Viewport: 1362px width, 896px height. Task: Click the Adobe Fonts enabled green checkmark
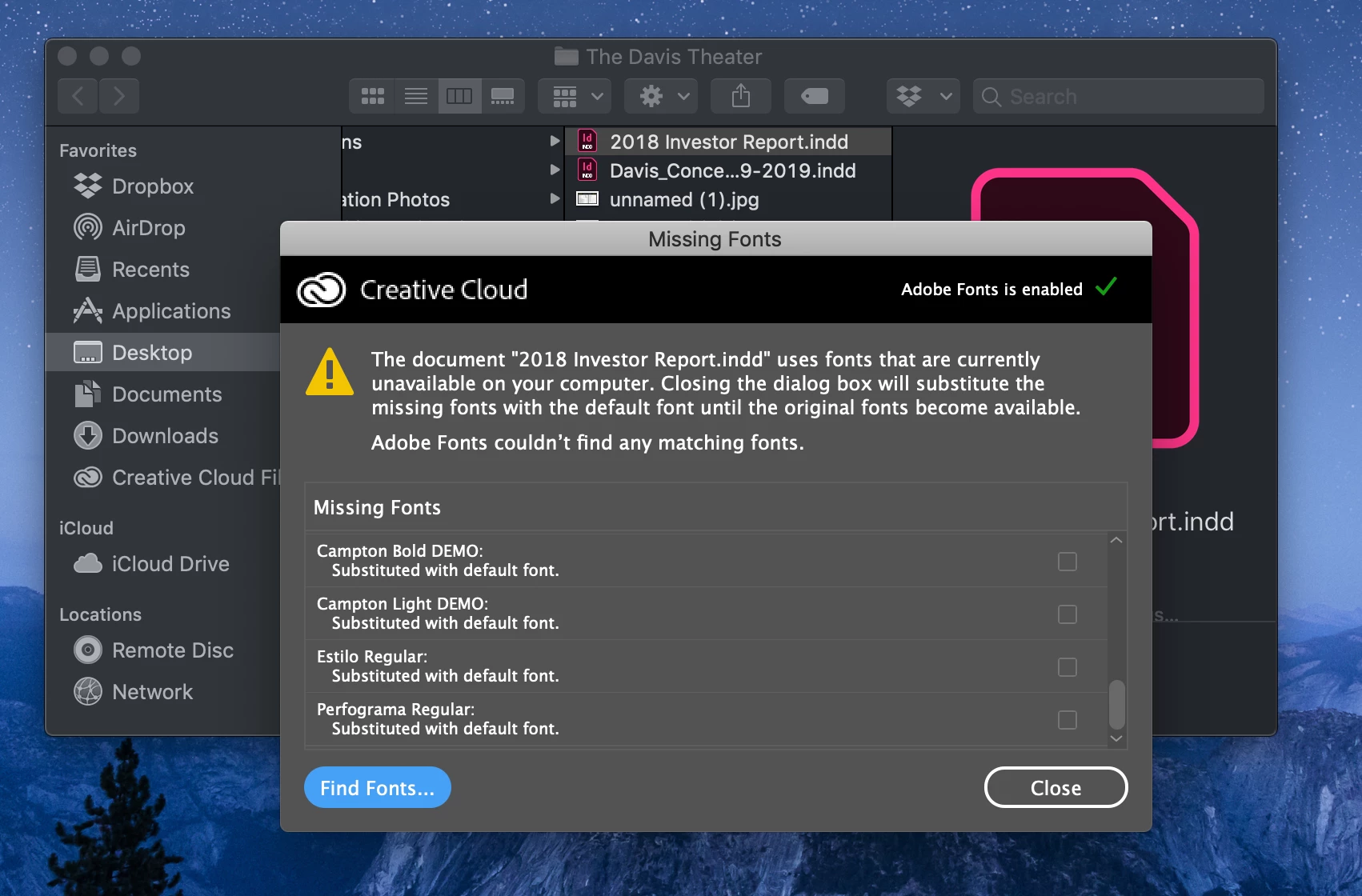point(1106,286)
